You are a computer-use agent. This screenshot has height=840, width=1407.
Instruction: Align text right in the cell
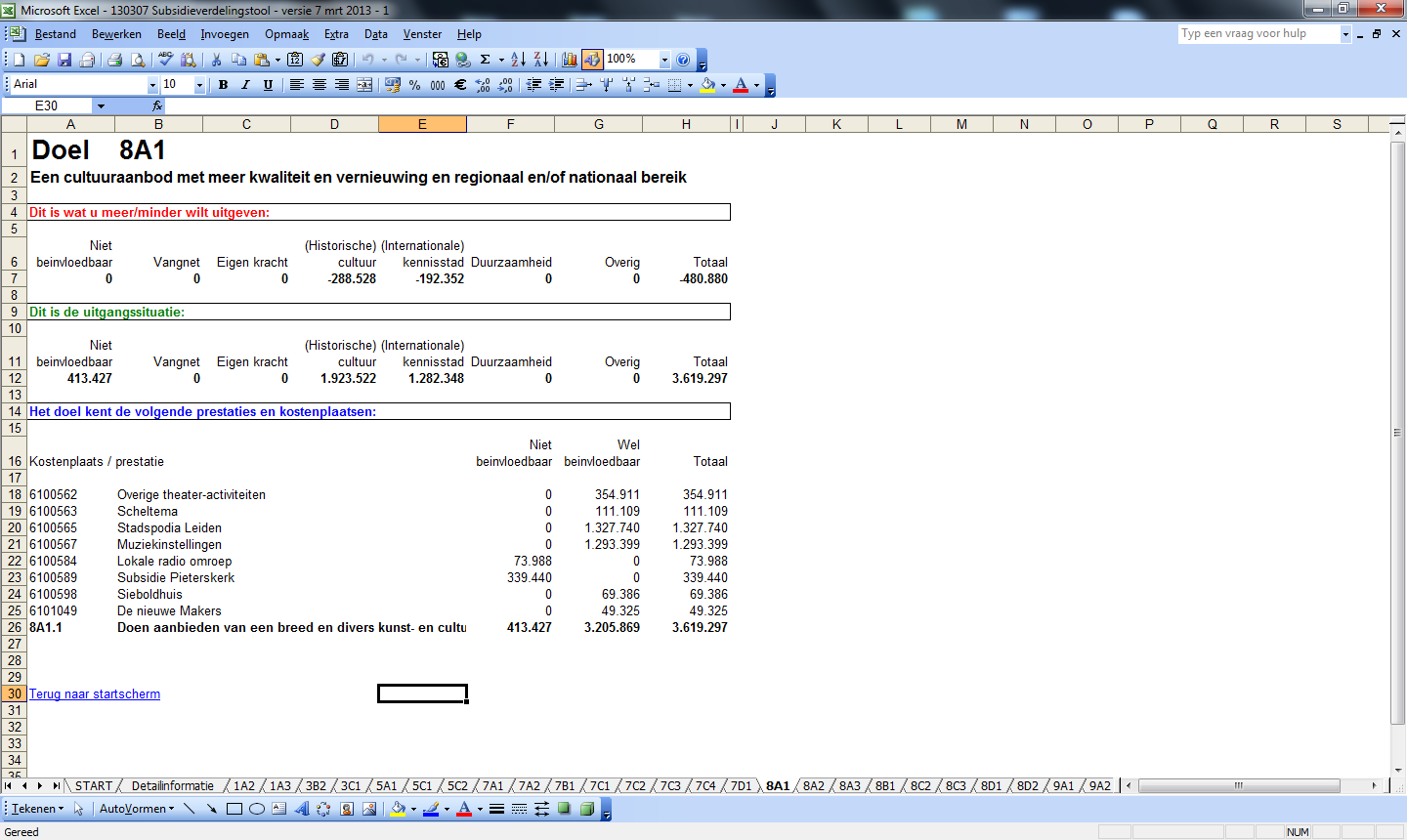click(x=341, y=85)
